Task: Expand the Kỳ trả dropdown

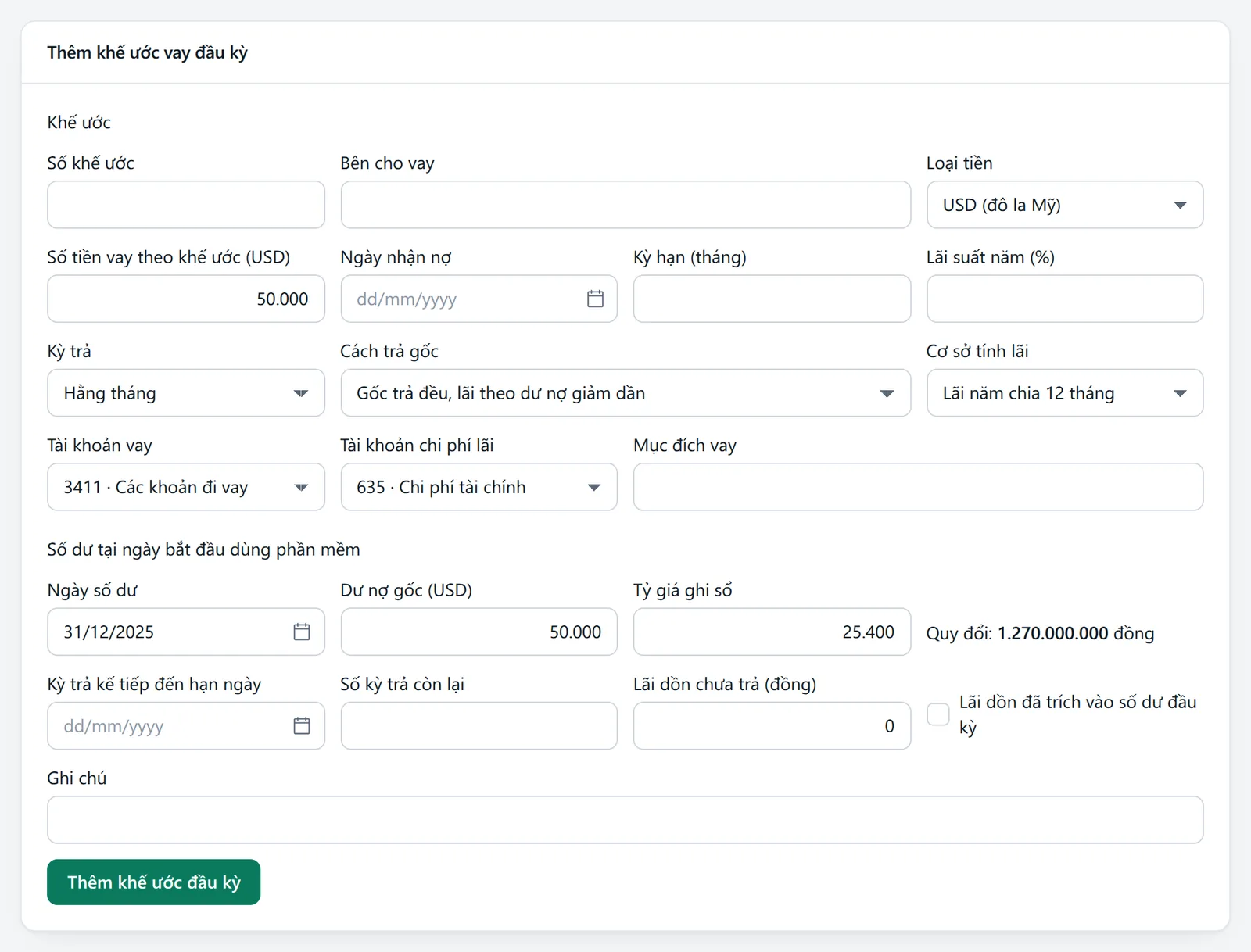Action: [186, 393]
